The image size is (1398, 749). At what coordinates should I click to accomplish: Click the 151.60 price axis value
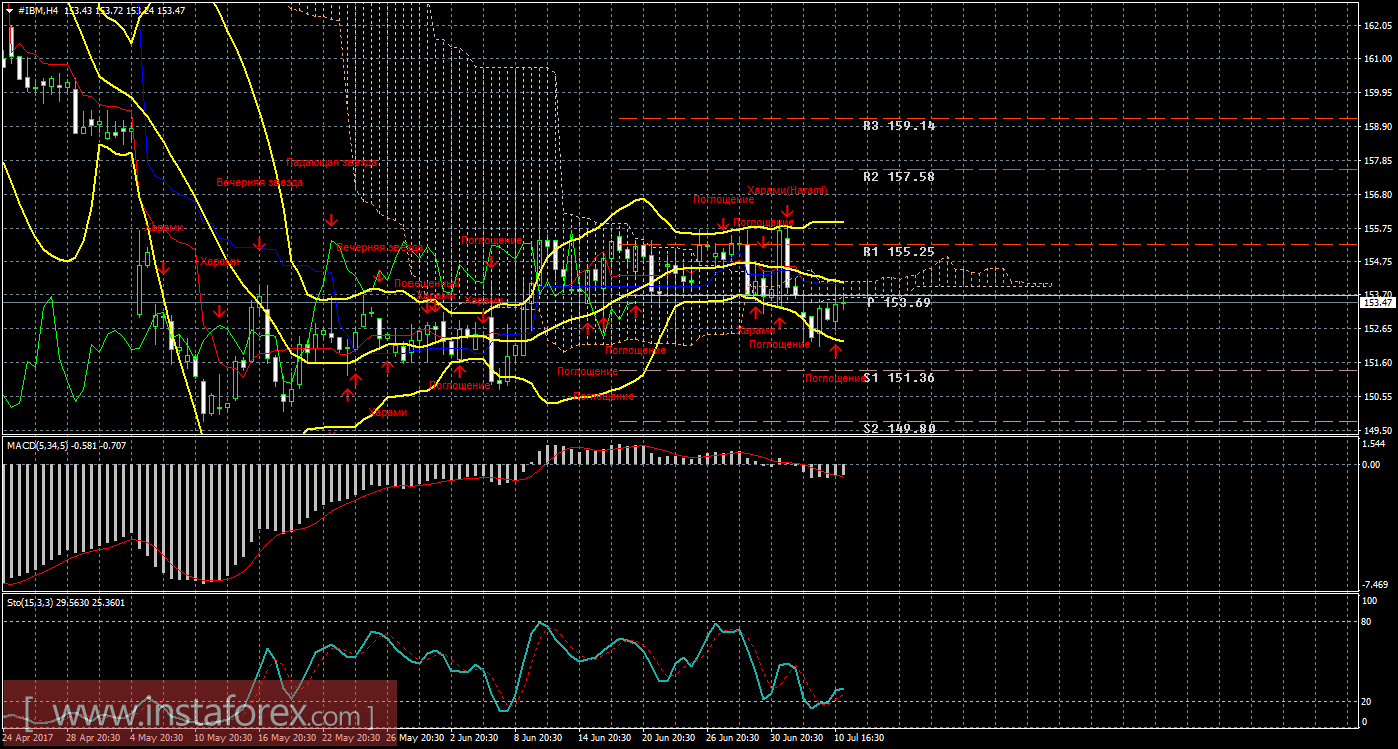click(x=1378, y=362)
